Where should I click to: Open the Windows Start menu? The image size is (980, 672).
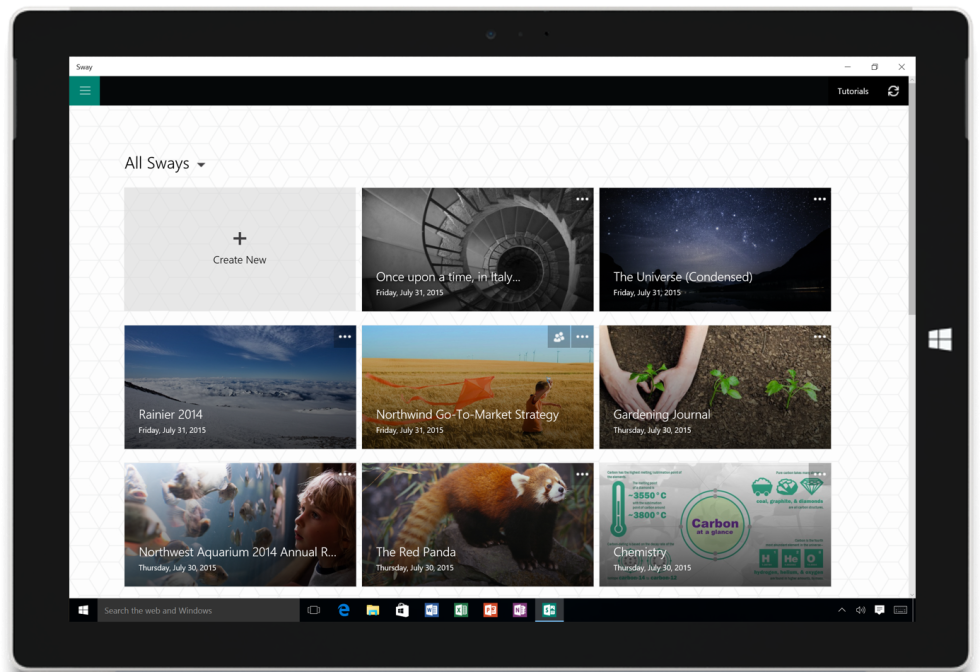point(83,610)
